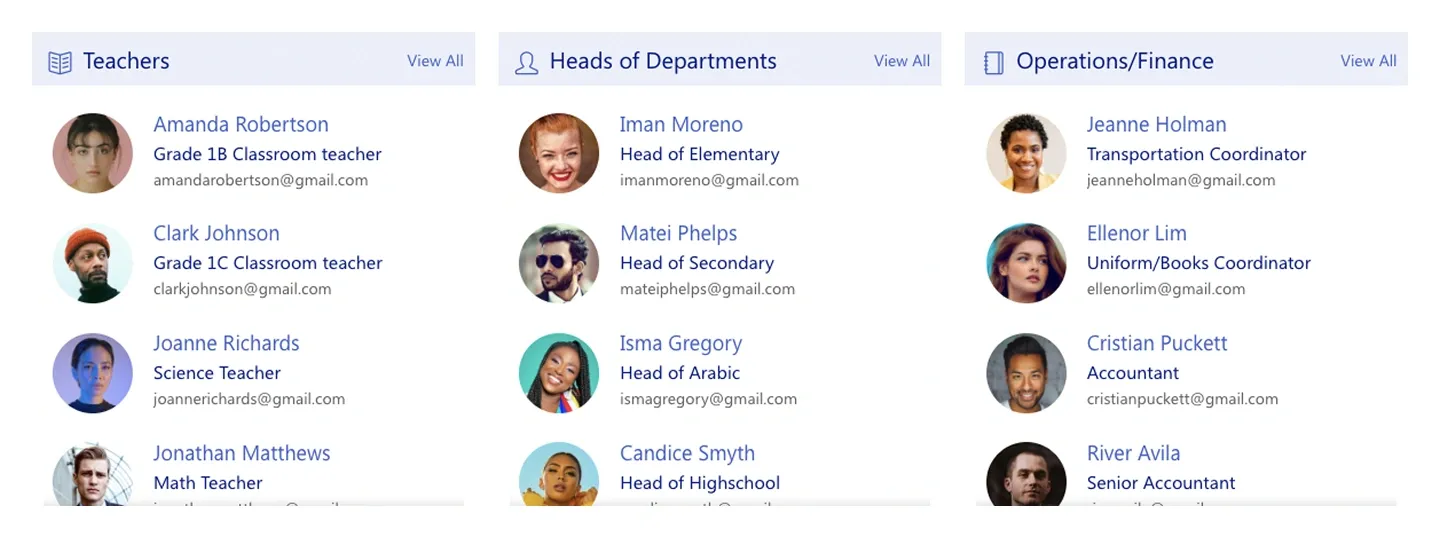Open the Matei Phelps name link
The height and width of the screenshot is (538, 1440).
(678, 234)
